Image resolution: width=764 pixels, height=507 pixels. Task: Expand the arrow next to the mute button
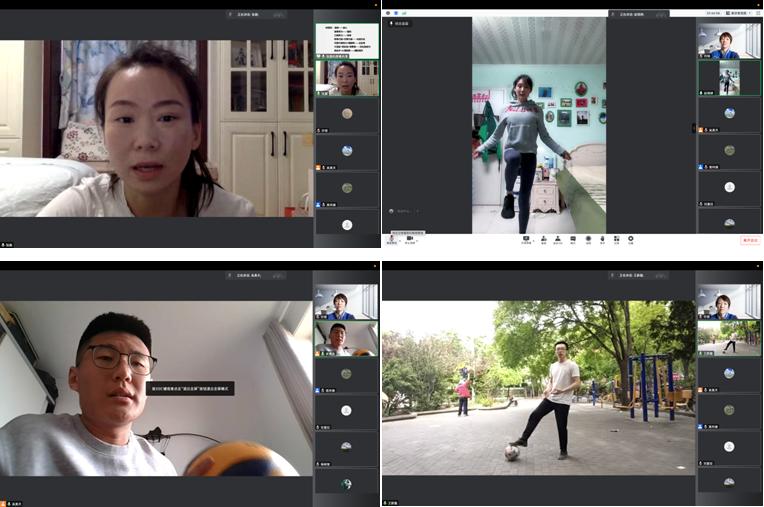tap(400, 238)
